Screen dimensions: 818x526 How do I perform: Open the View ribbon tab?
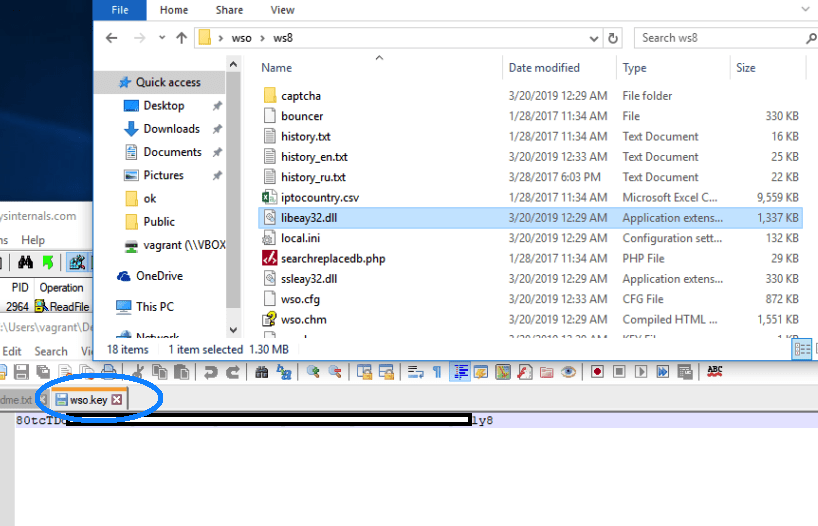[x=282, y=10]
